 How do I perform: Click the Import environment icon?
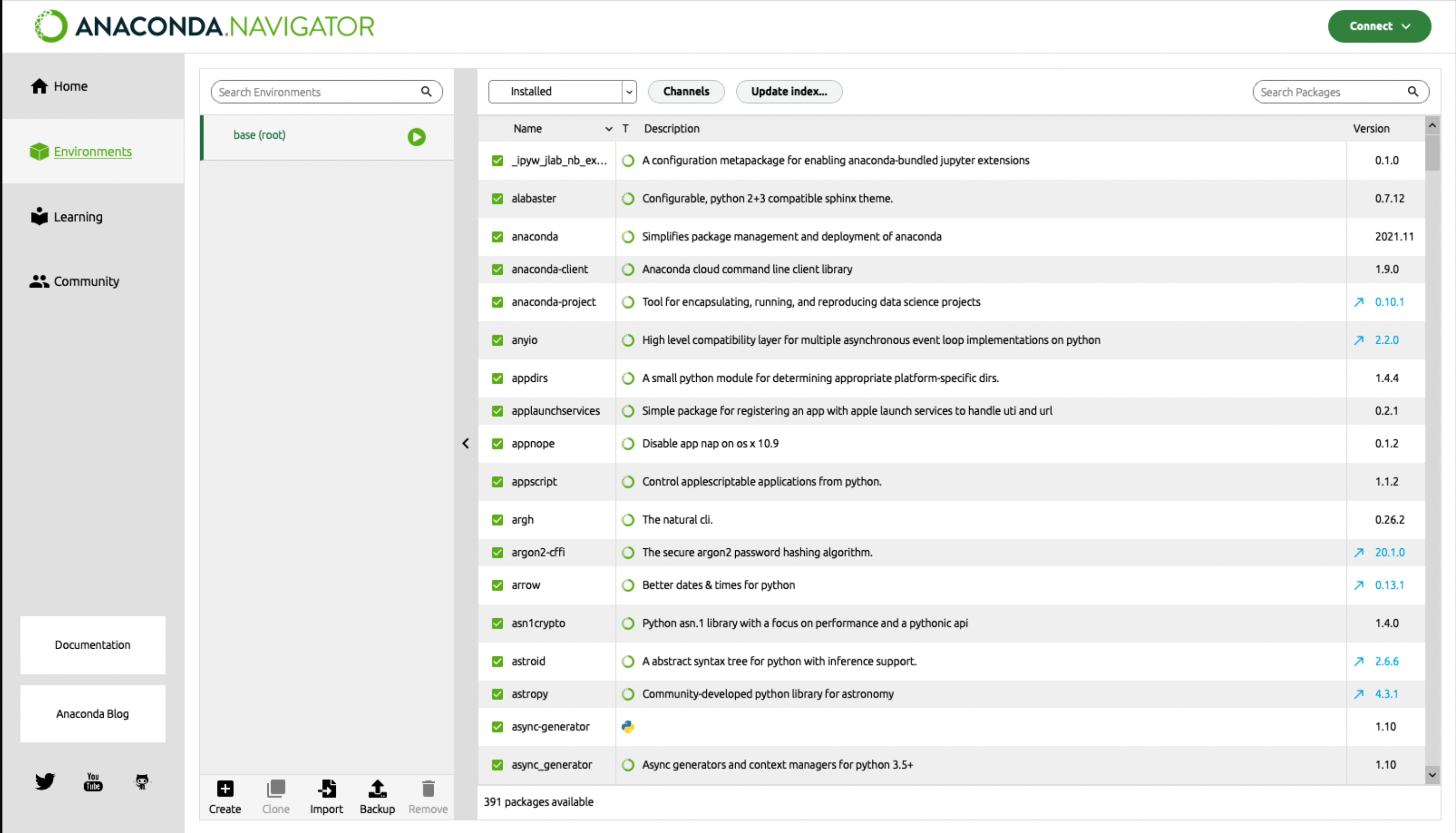coord(326,789)
